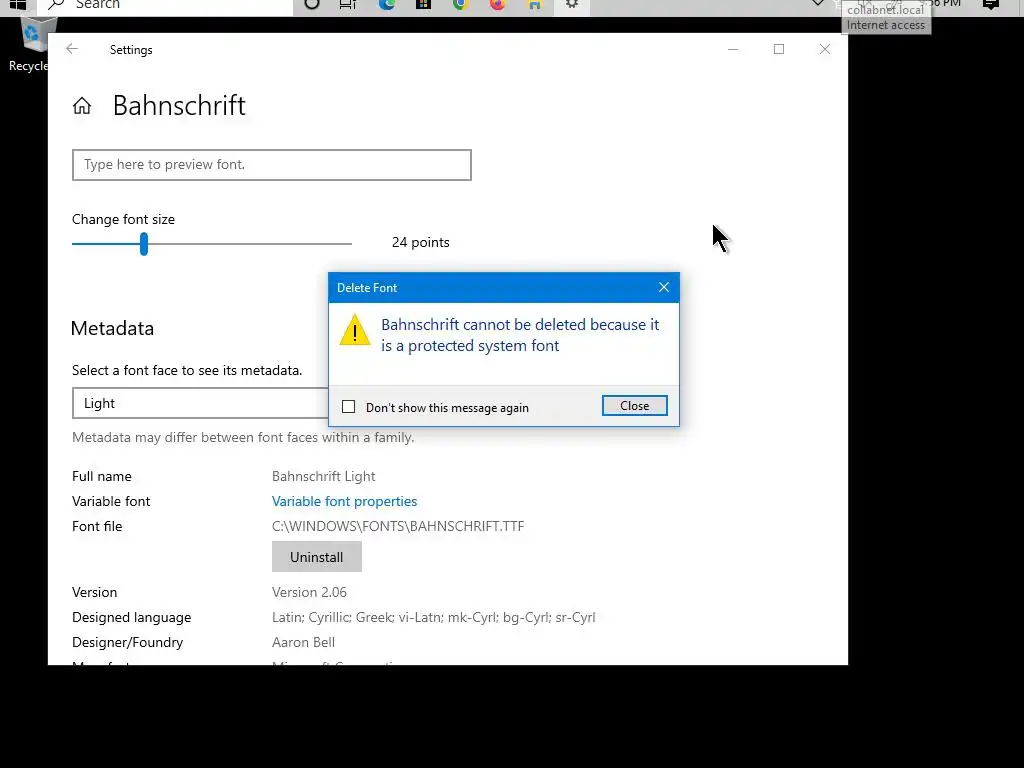Click the 'Aaron Bell' designer value

[x=303, y=642]
